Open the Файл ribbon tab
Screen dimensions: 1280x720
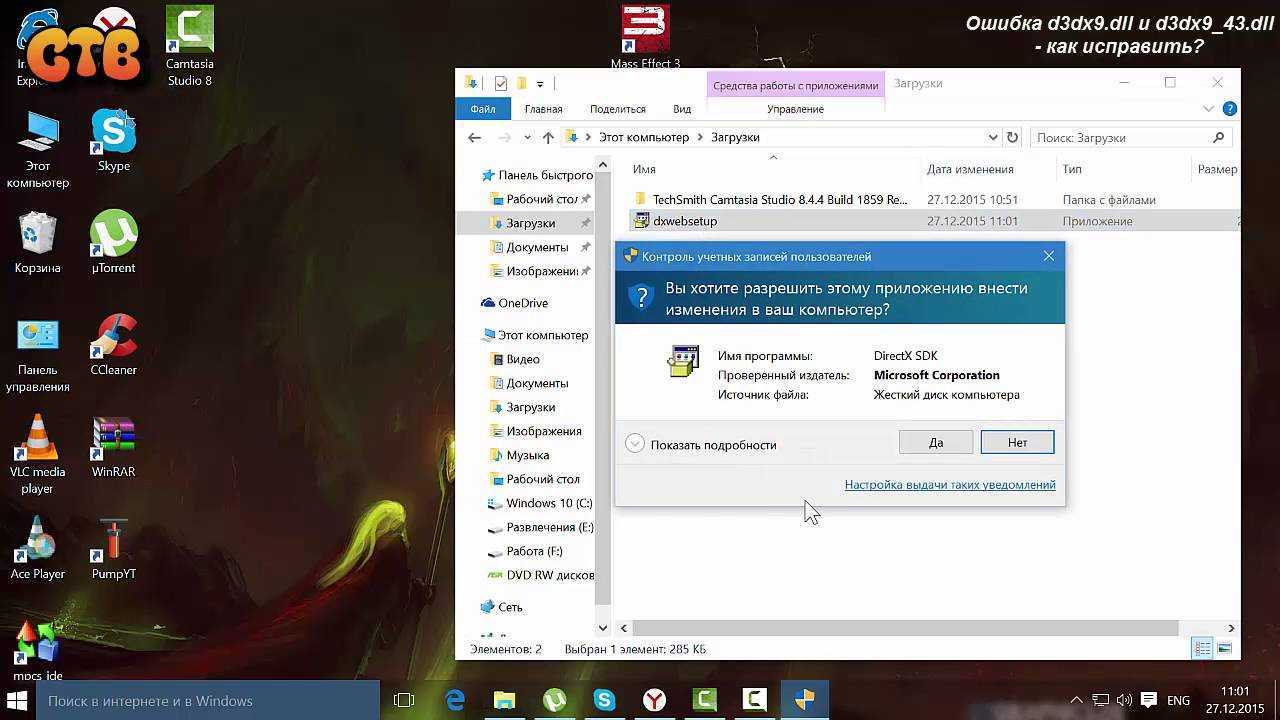tap(483, 109)
